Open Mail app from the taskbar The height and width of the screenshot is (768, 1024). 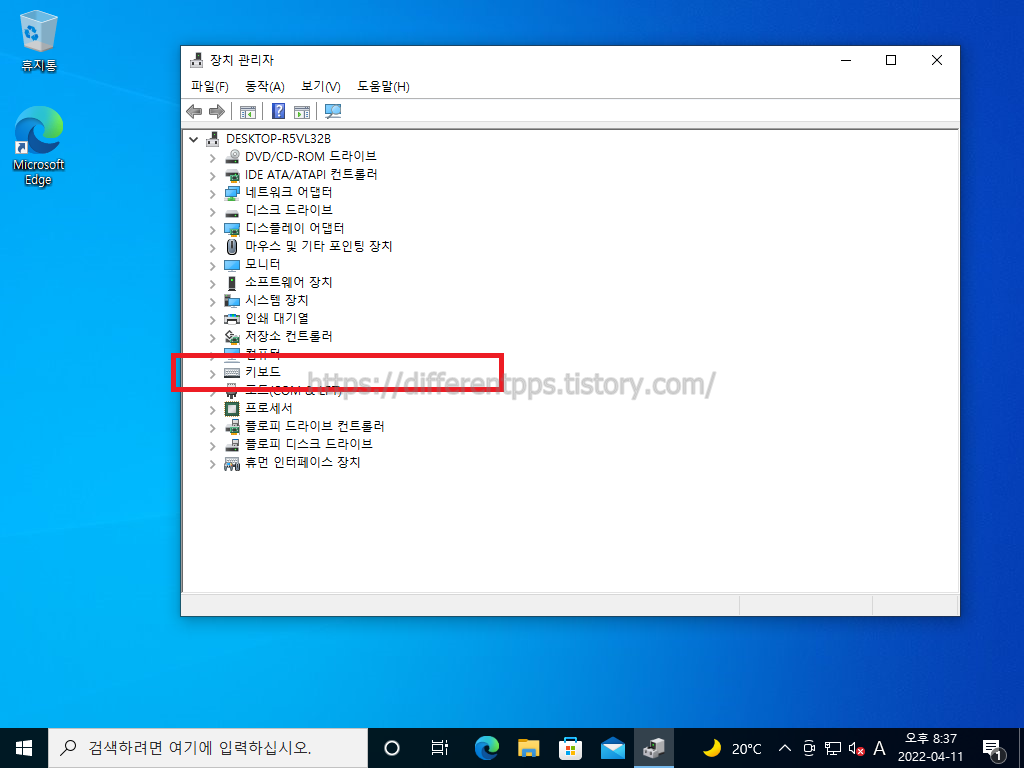click(613, 748)
